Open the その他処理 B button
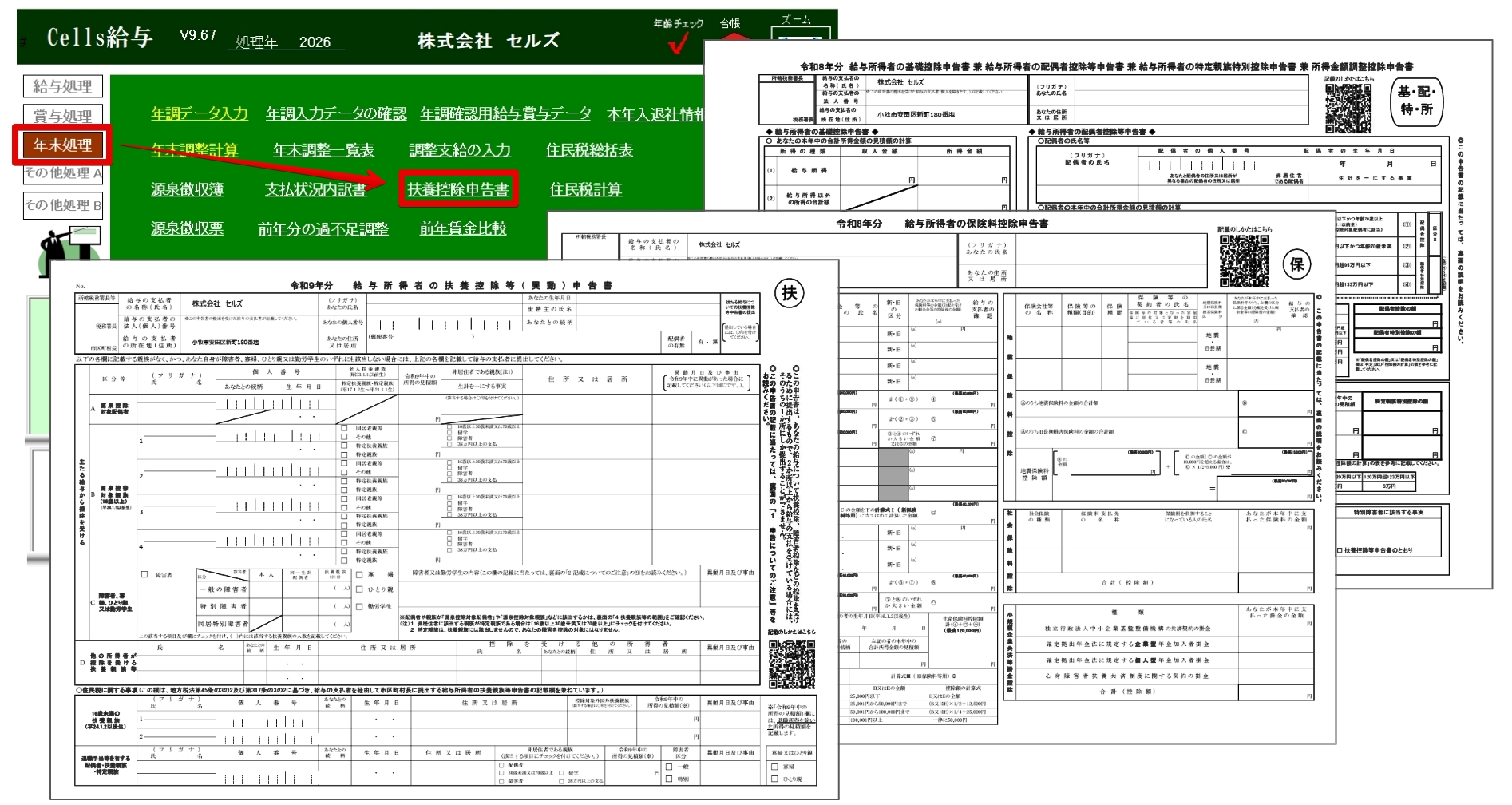1512x805 pixels. pyautogui.click(x=63, y=205)
